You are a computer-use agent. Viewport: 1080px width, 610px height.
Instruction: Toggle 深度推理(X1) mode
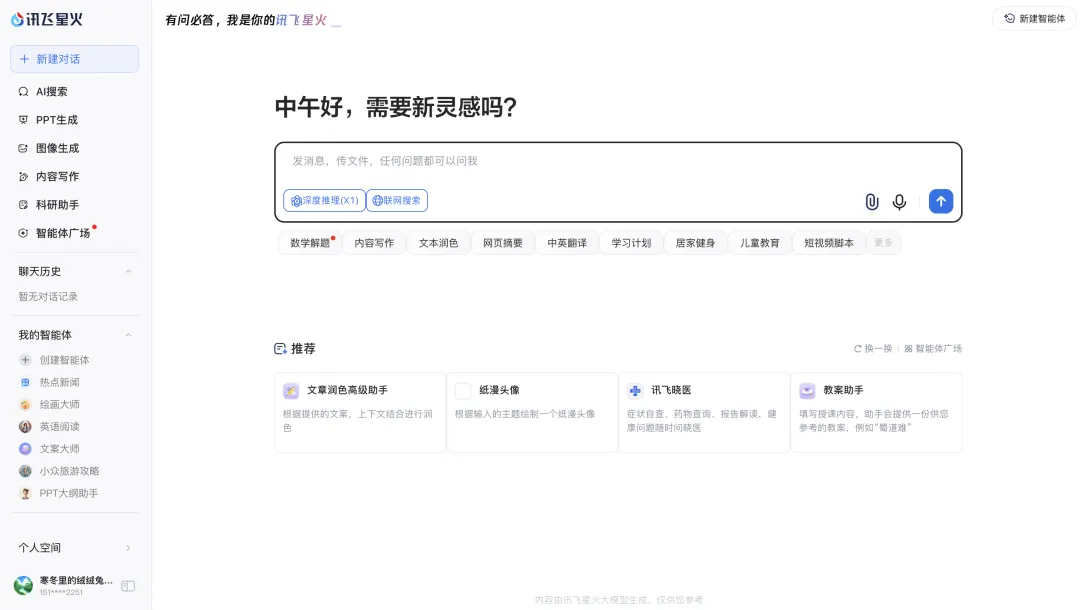(324, 200)
